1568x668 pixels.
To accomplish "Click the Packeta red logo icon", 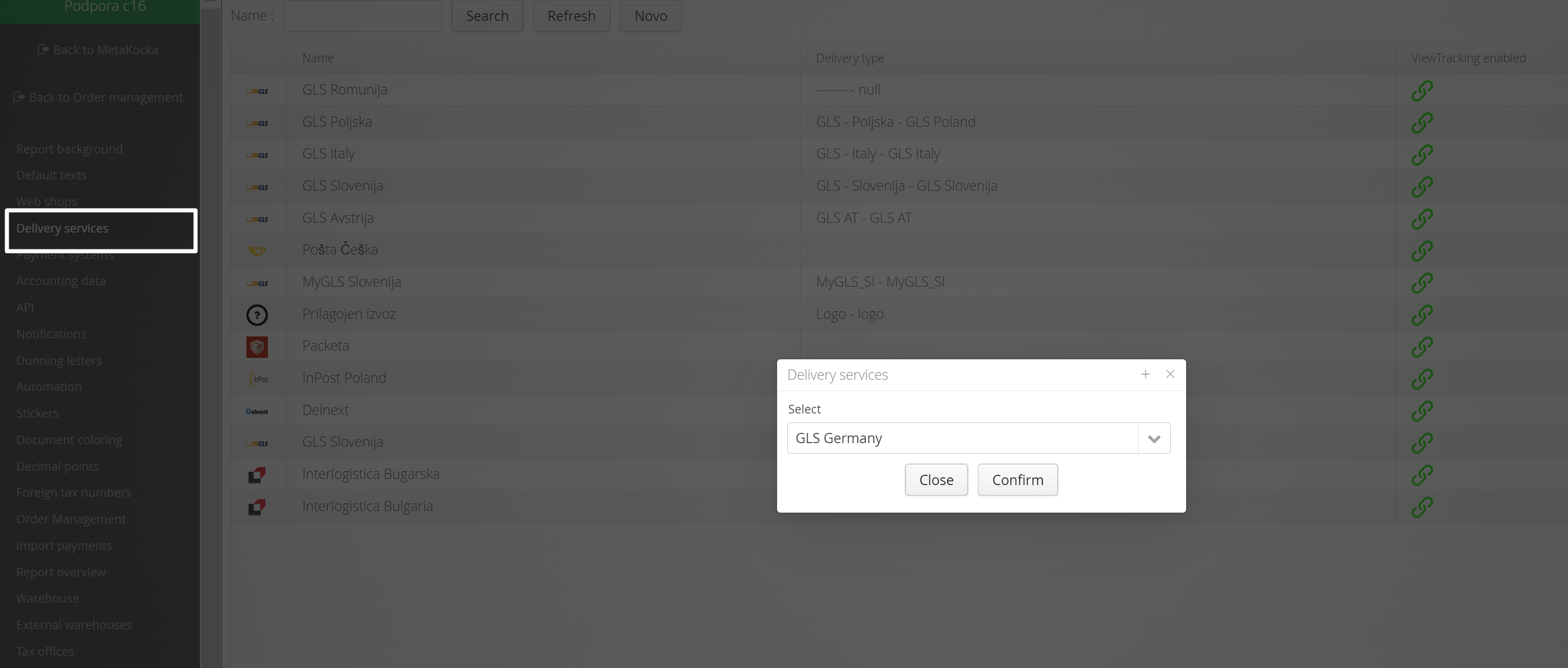I will tap(257, 347).
